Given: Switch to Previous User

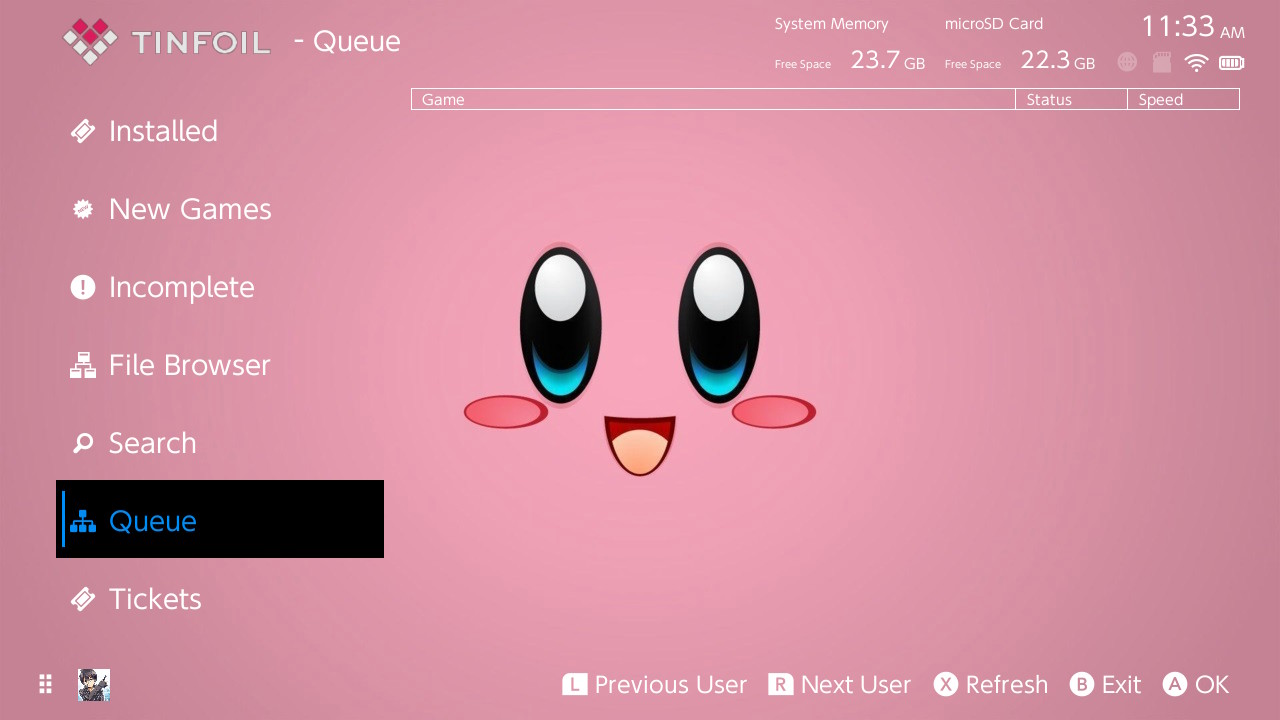Looking at the screenshot, I should pos(670,684).
